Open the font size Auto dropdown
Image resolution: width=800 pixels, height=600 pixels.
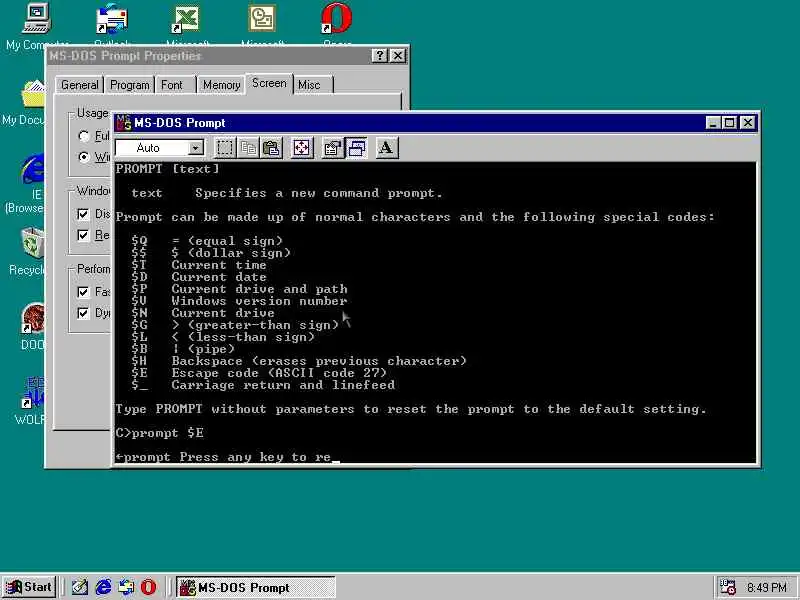(195, 148)
